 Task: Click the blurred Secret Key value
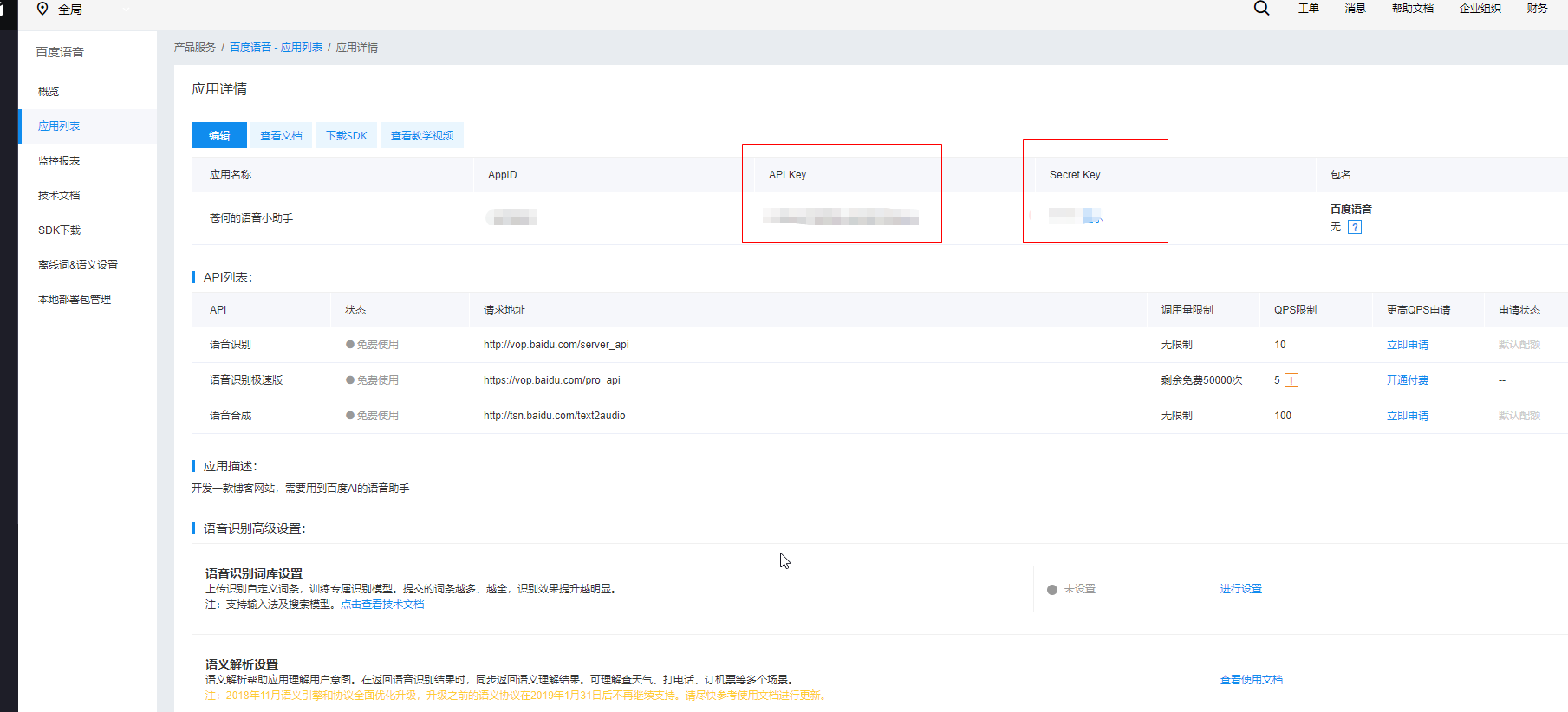point(1076,216)
